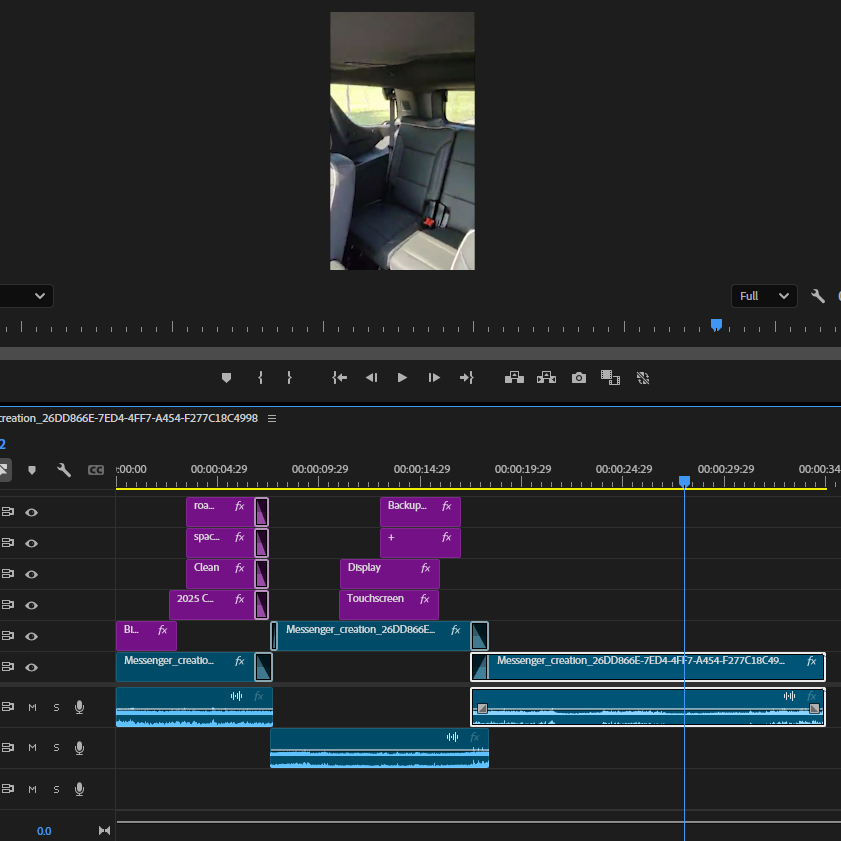The width and height of the screenshot is (841, 841).
Task: Click the Export Frame camera icon
Action: pos(579,378)
